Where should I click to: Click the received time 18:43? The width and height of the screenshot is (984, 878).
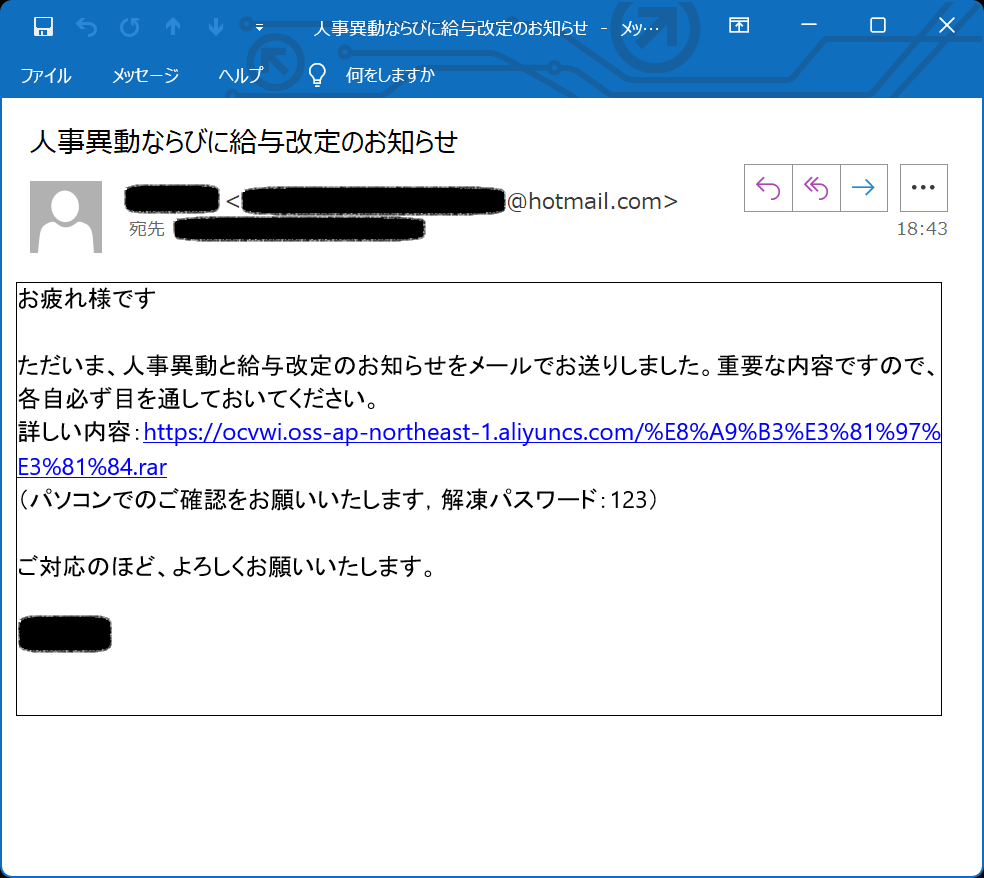click(921, 228)
